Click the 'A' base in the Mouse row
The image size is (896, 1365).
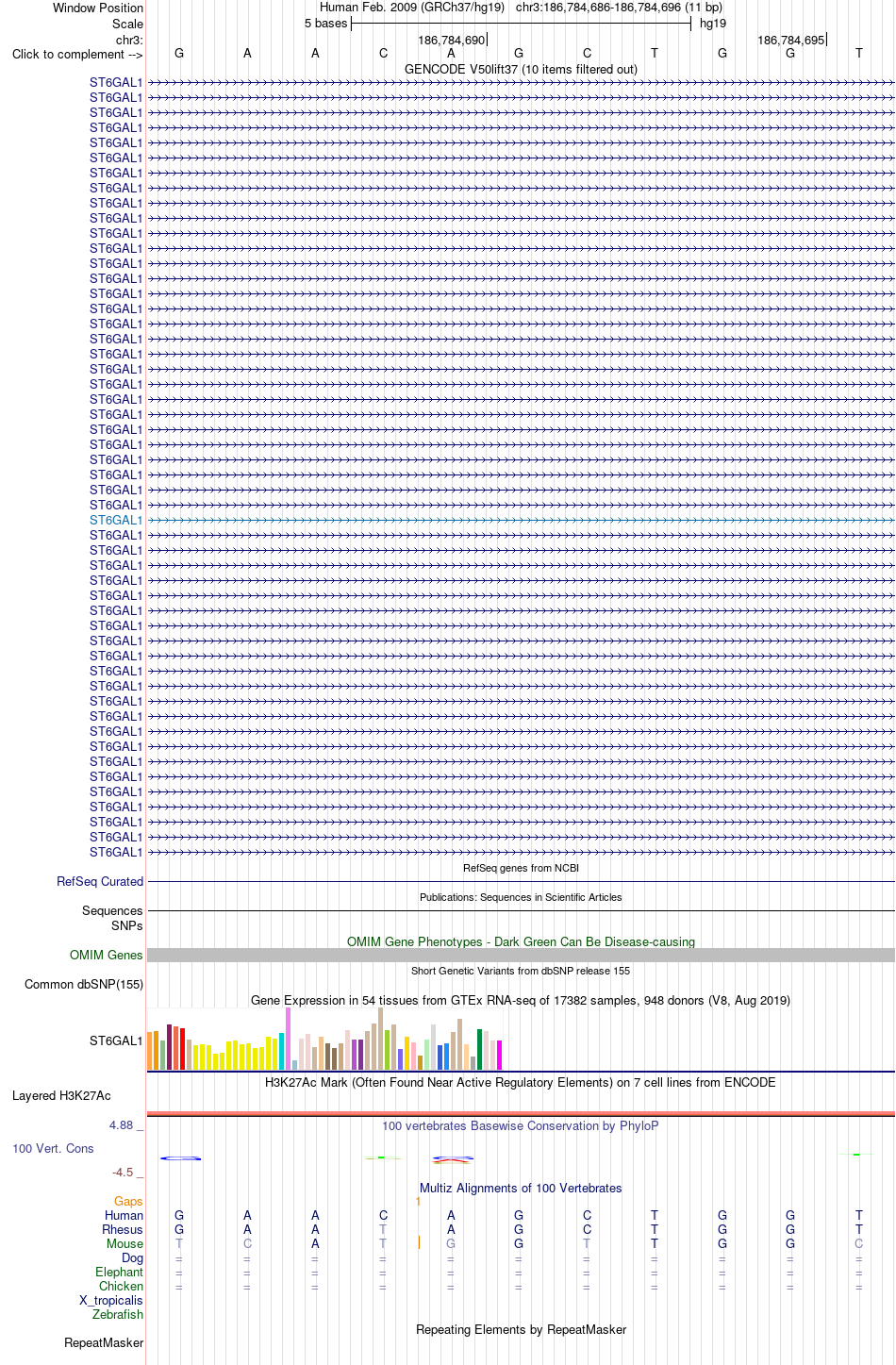click(x=315, y=1243)
